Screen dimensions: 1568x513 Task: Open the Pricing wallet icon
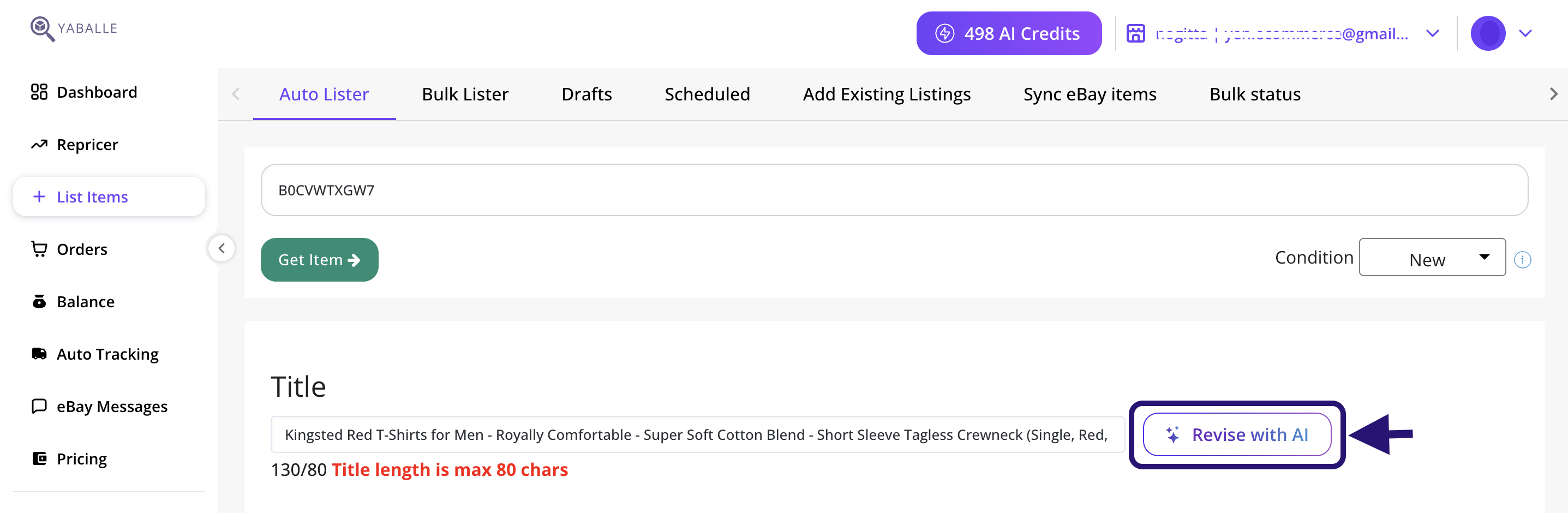click(x=39, y=458)
